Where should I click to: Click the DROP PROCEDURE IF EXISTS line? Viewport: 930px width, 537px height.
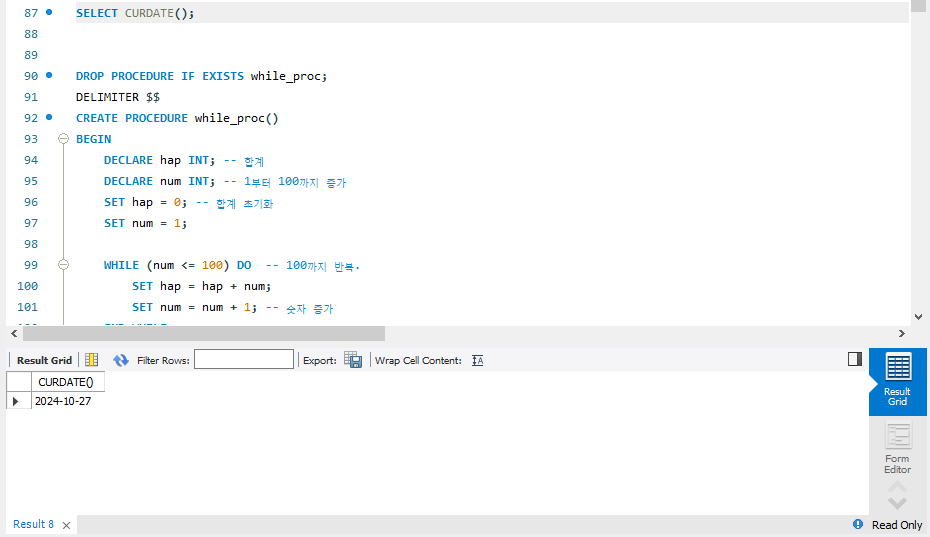click(x=201, y=76)
